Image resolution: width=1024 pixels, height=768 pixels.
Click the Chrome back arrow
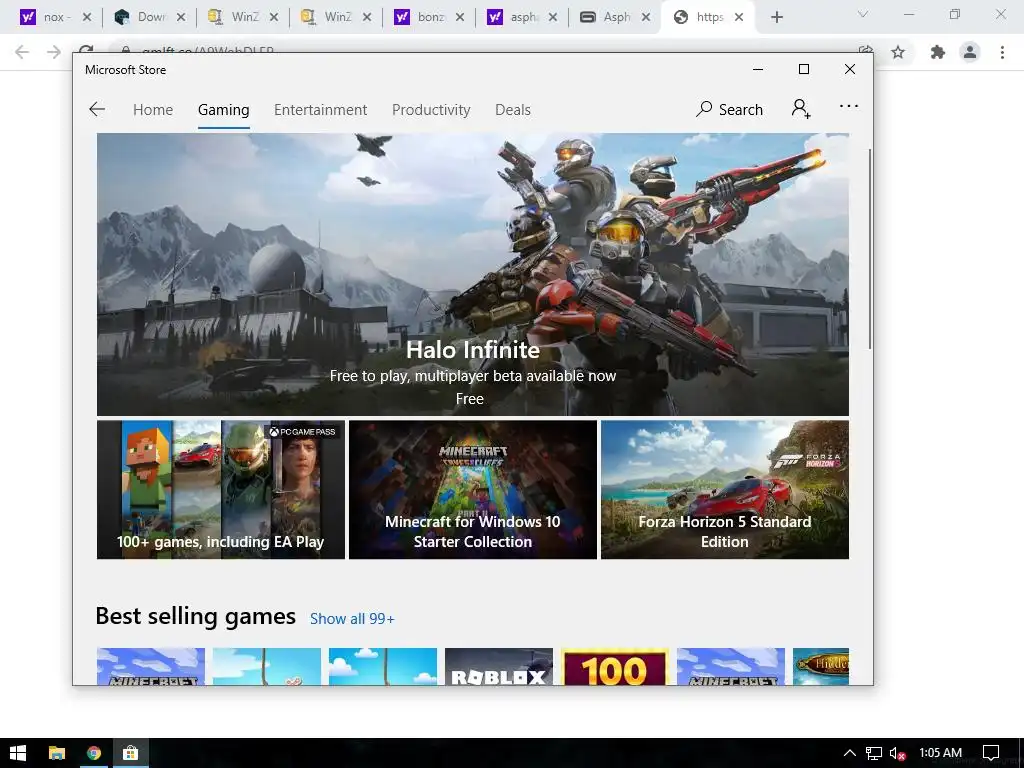point(22,52)
